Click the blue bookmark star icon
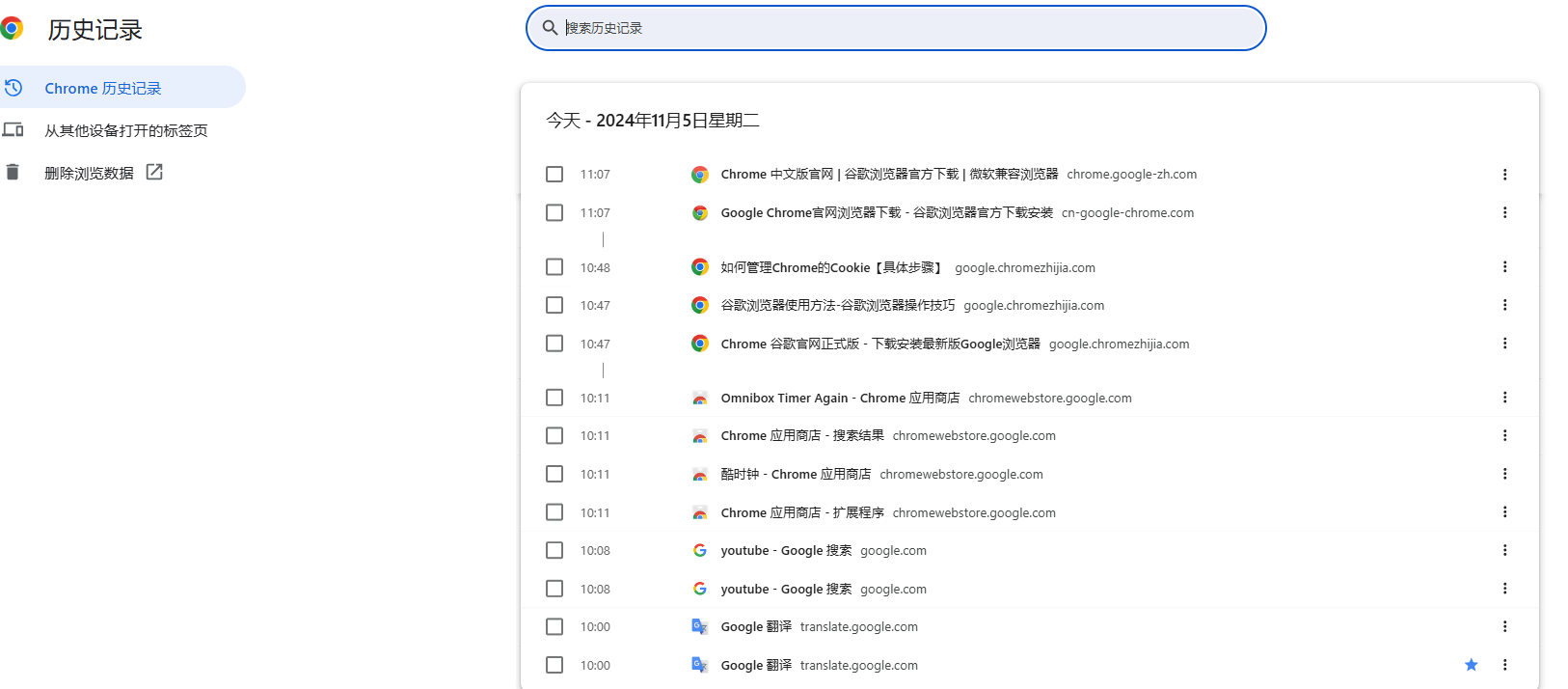 (1471, 665)
